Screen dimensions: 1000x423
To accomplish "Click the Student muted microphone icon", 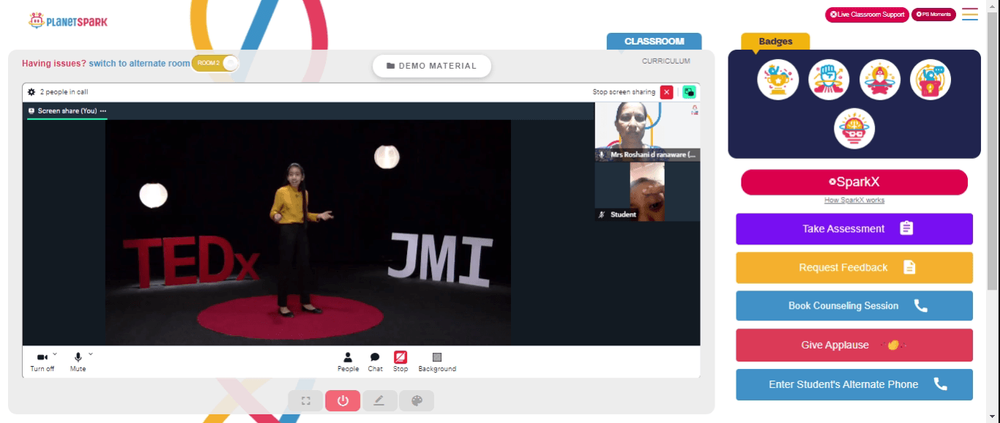I will (601, 214).
